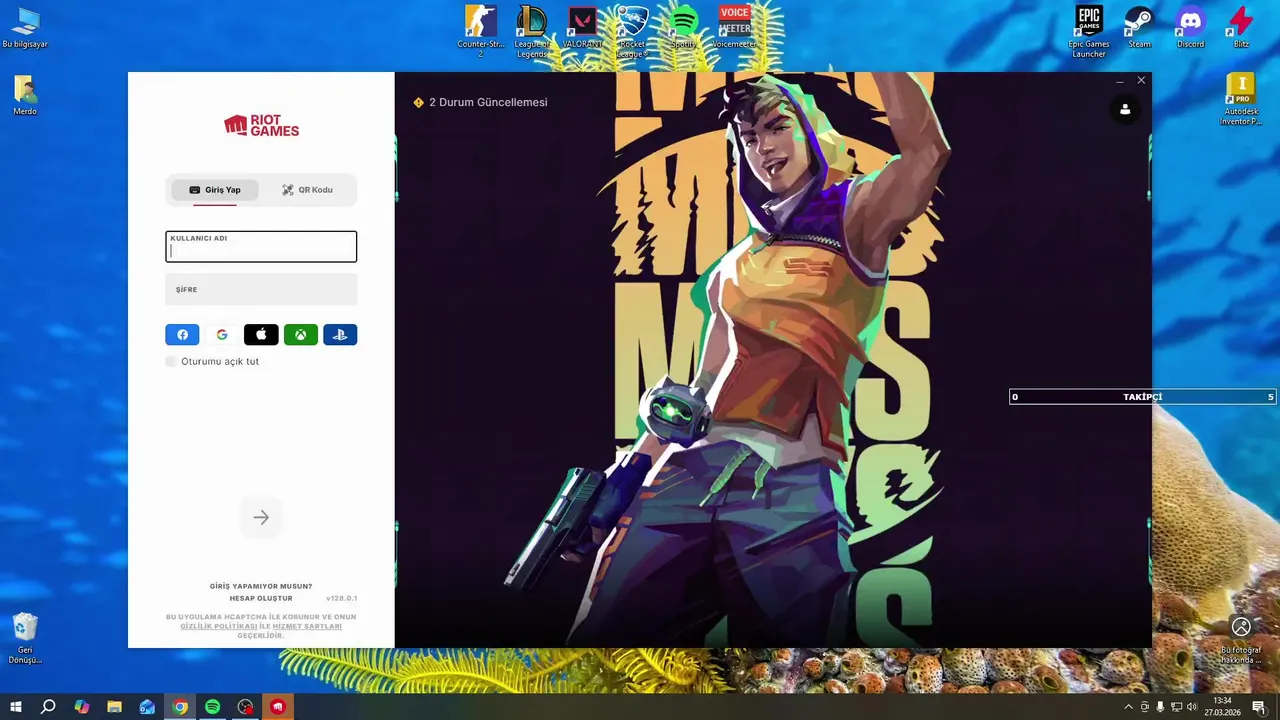Sign in with Google icon
Viewport: 1280px width, 720px height.
[x=222, y=335]
